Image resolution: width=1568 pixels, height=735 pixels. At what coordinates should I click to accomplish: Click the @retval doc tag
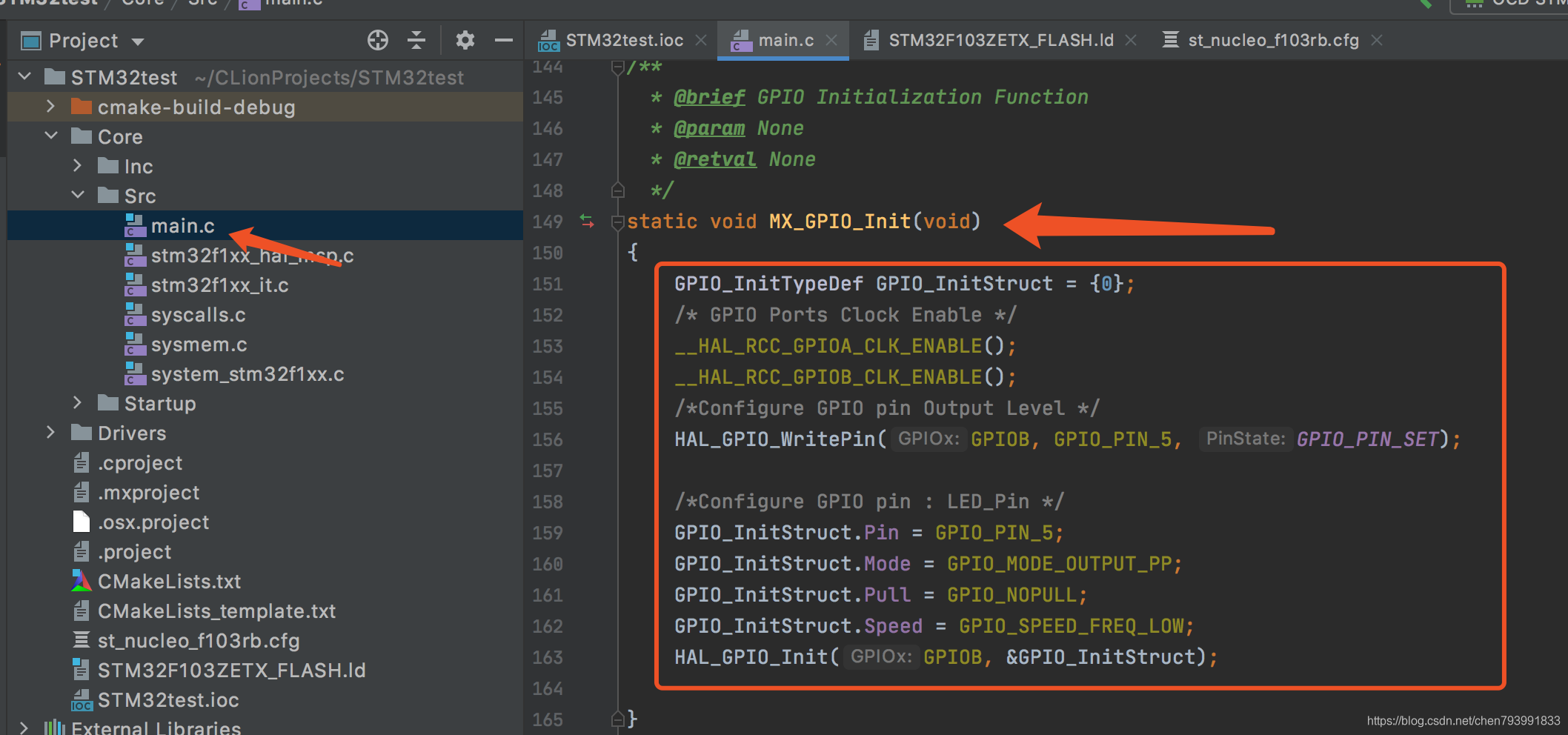tap(715, 159)
